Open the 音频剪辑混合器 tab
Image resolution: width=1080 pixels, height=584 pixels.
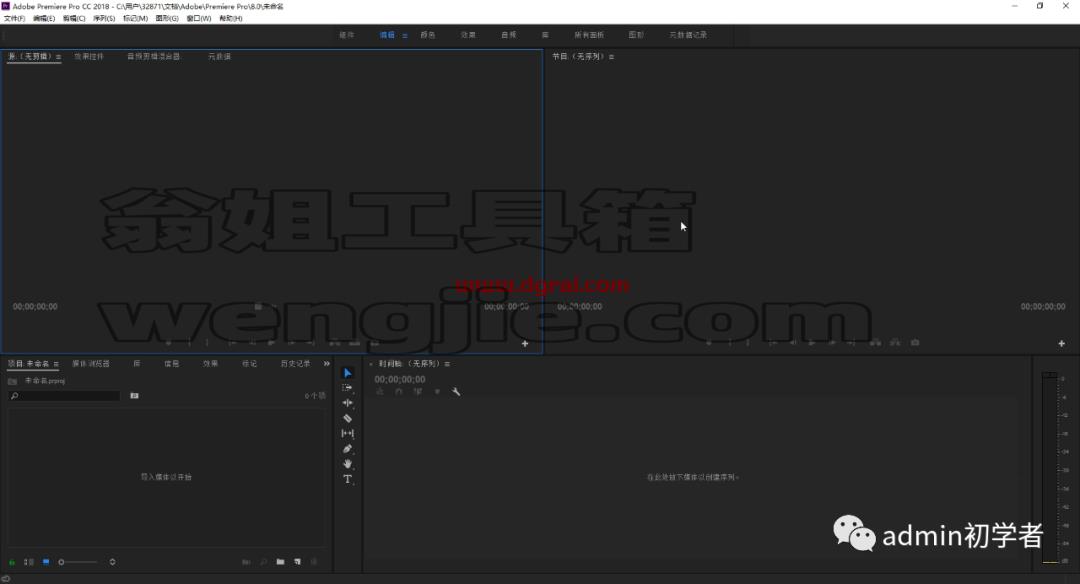coord(154,56)
